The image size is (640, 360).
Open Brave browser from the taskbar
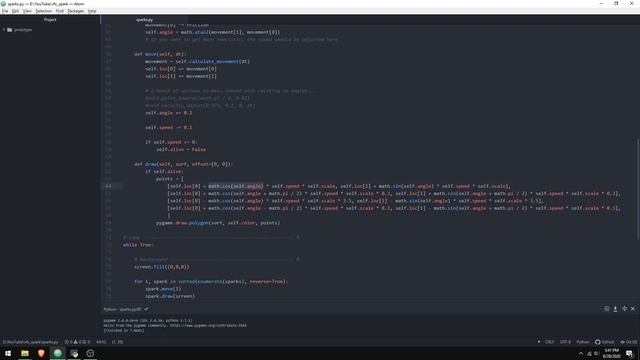41,353
